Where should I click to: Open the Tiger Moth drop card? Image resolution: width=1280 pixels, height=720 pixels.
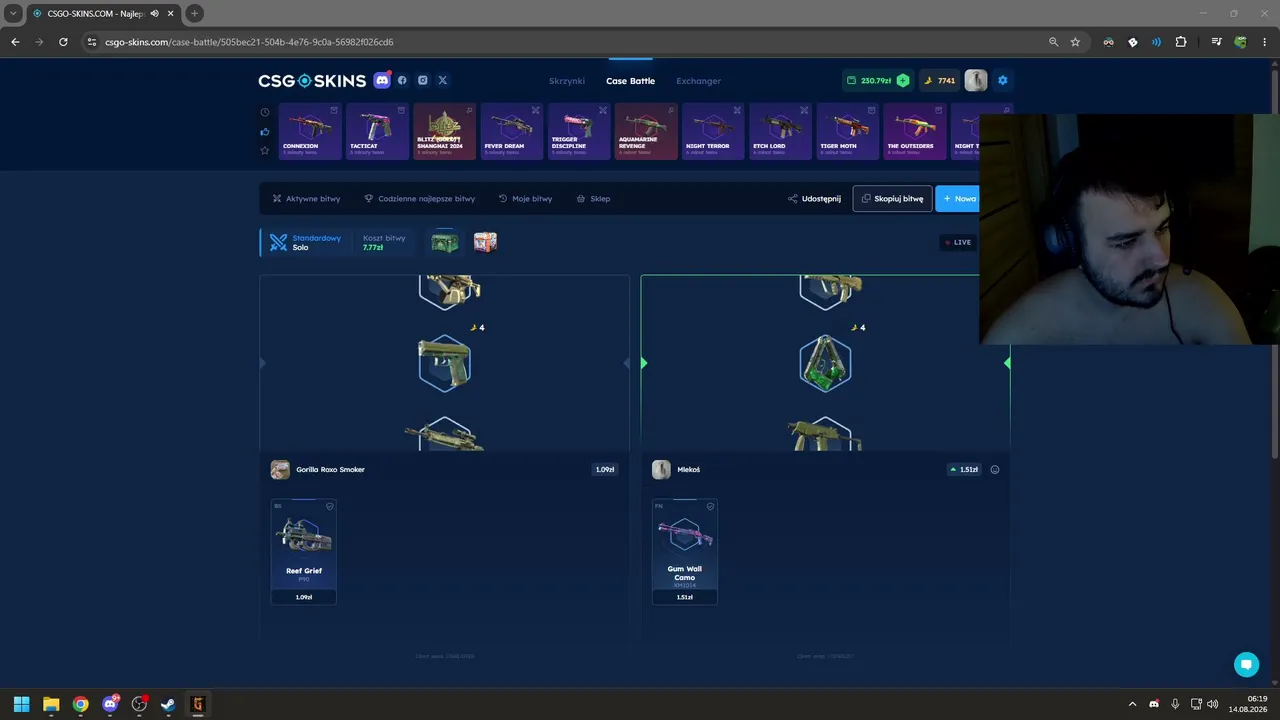pyautogui.click(x=848, y=131)
